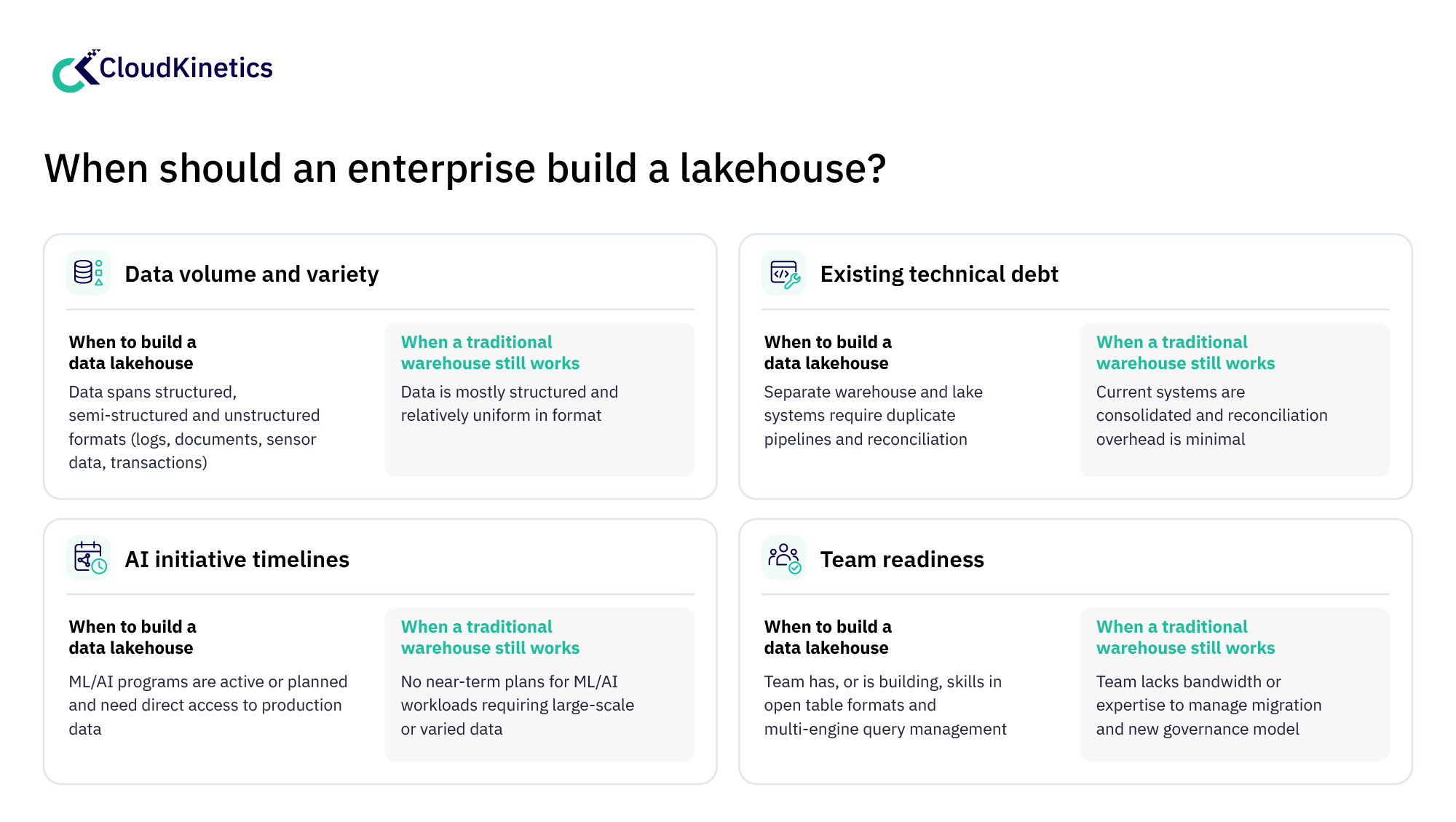This screenshot has height=822, width=1456.
Task: Click 'When to build a data lakehouse' under AI initiative
Action: [132, 637]
